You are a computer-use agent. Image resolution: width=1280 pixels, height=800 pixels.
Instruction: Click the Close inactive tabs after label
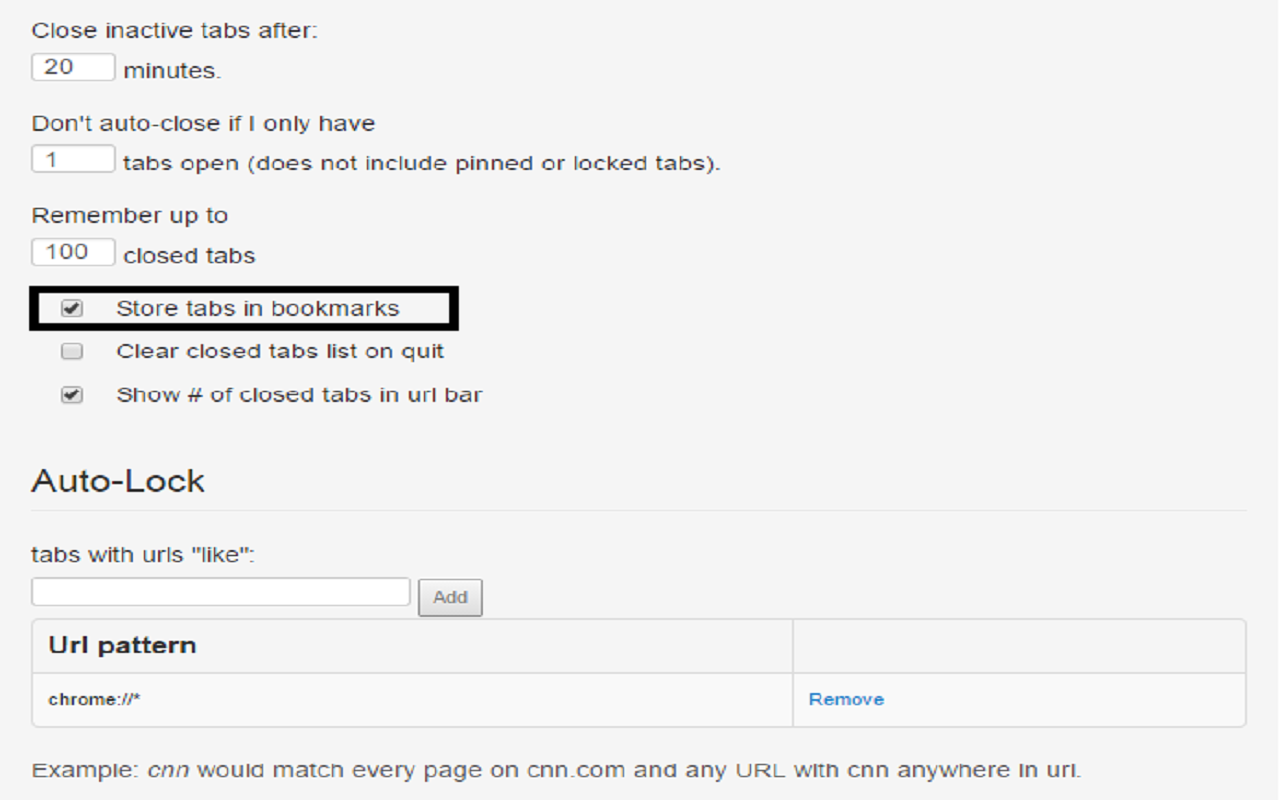[174, 30]
